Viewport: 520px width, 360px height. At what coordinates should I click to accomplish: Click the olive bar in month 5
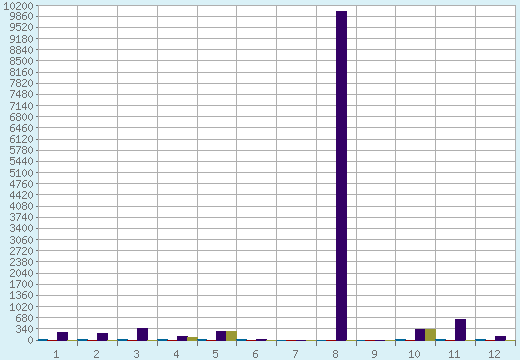231,336
